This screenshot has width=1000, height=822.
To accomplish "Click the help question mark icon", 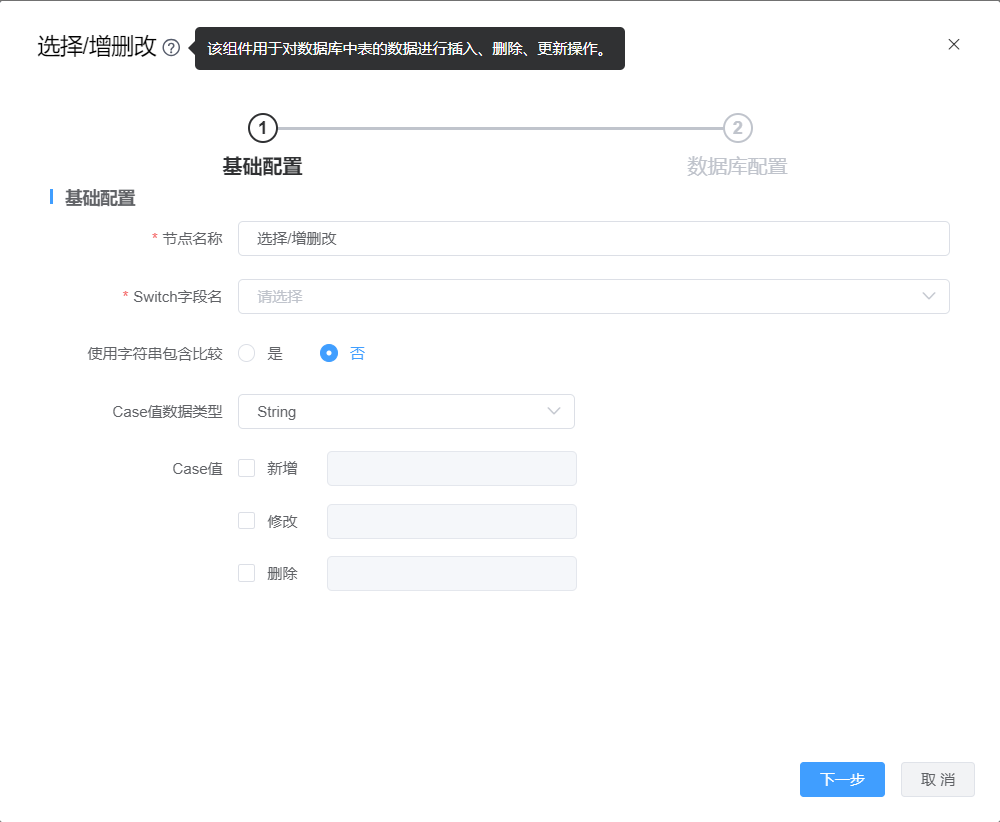I will (171, 48).
